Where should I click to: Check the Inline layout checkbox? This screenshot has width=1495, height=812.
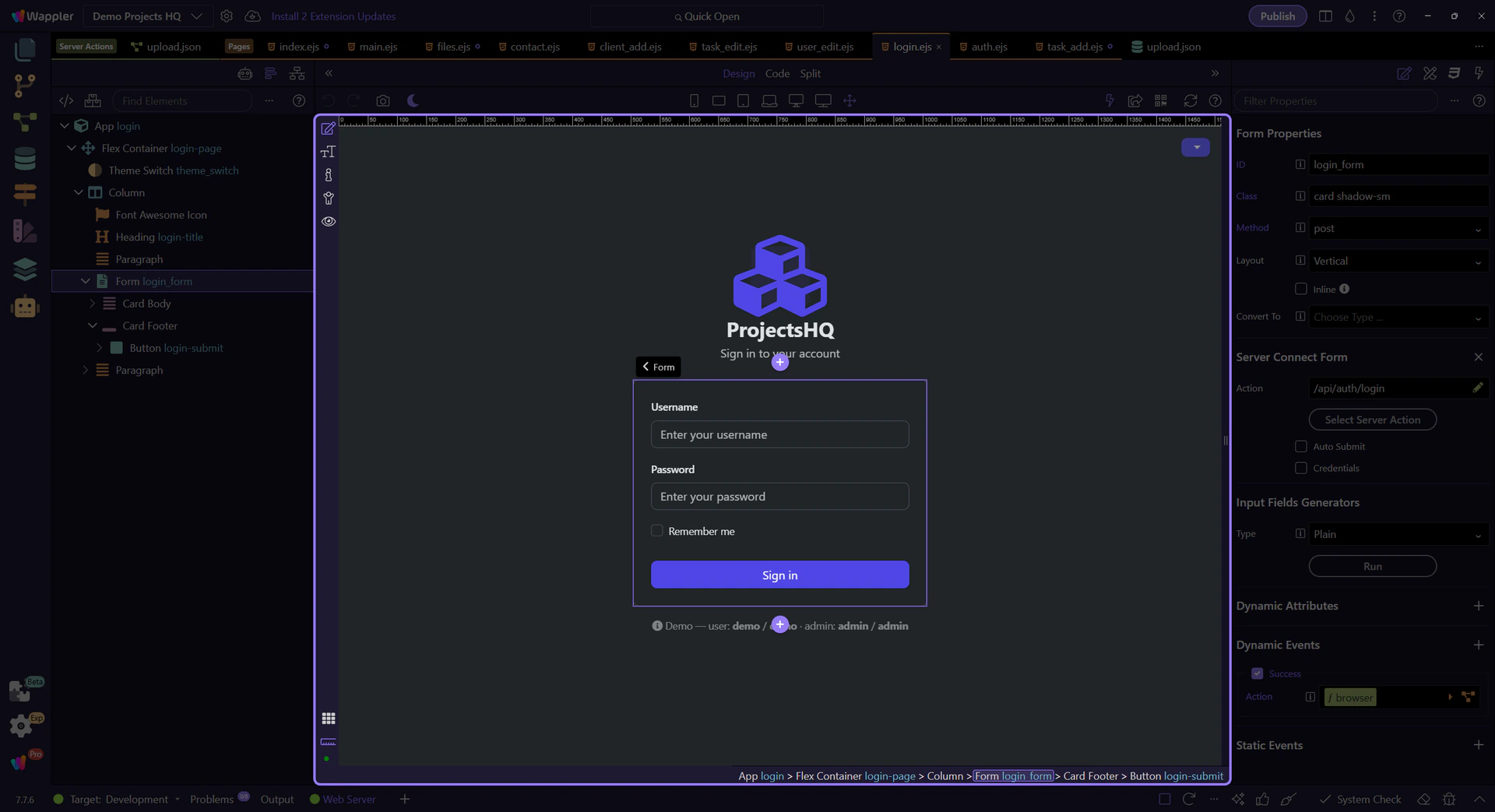pos(1300,289)
